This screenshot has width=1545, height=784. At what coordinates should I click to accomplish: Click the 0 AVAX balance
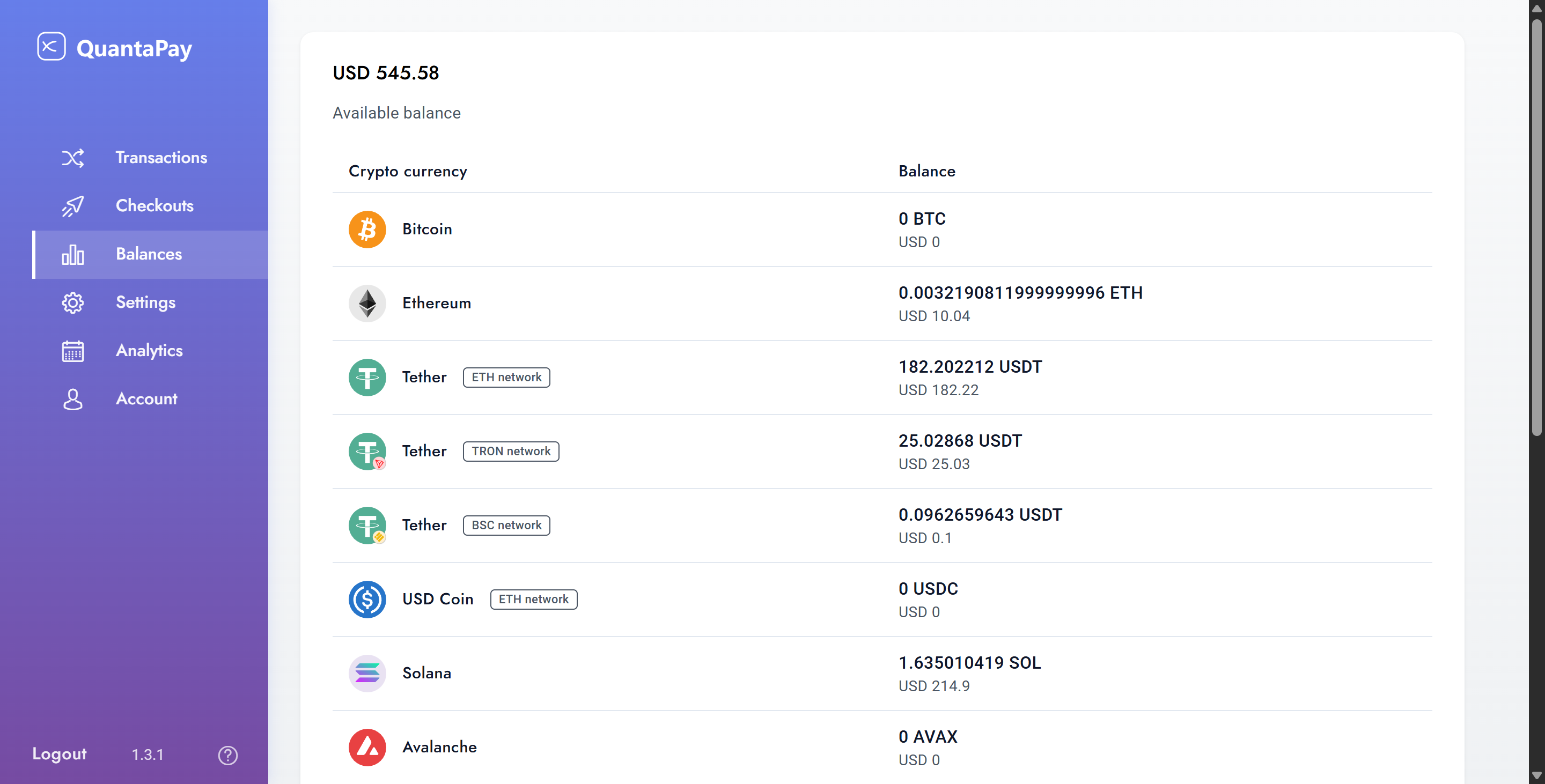point(928,737)
